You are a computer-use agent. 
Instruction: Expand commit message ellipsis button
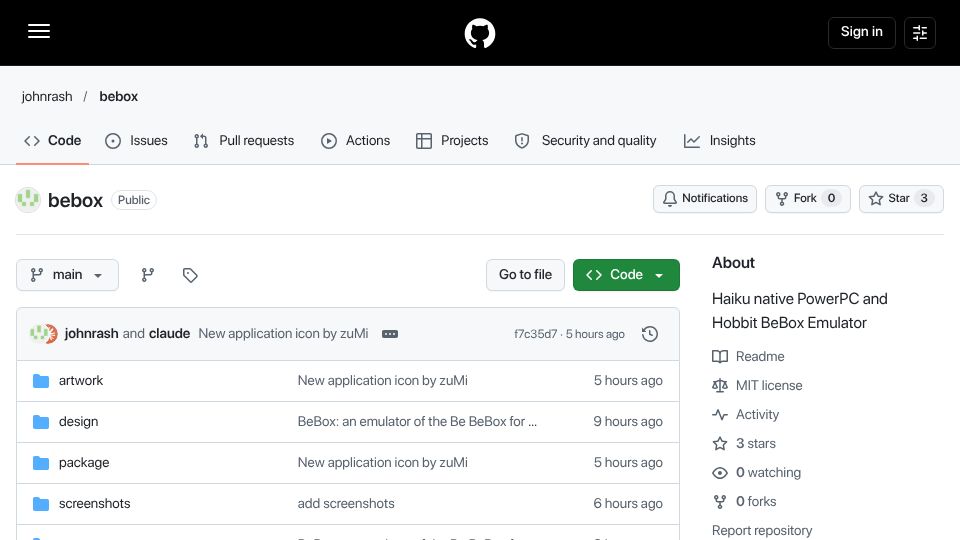coord(390,334)
